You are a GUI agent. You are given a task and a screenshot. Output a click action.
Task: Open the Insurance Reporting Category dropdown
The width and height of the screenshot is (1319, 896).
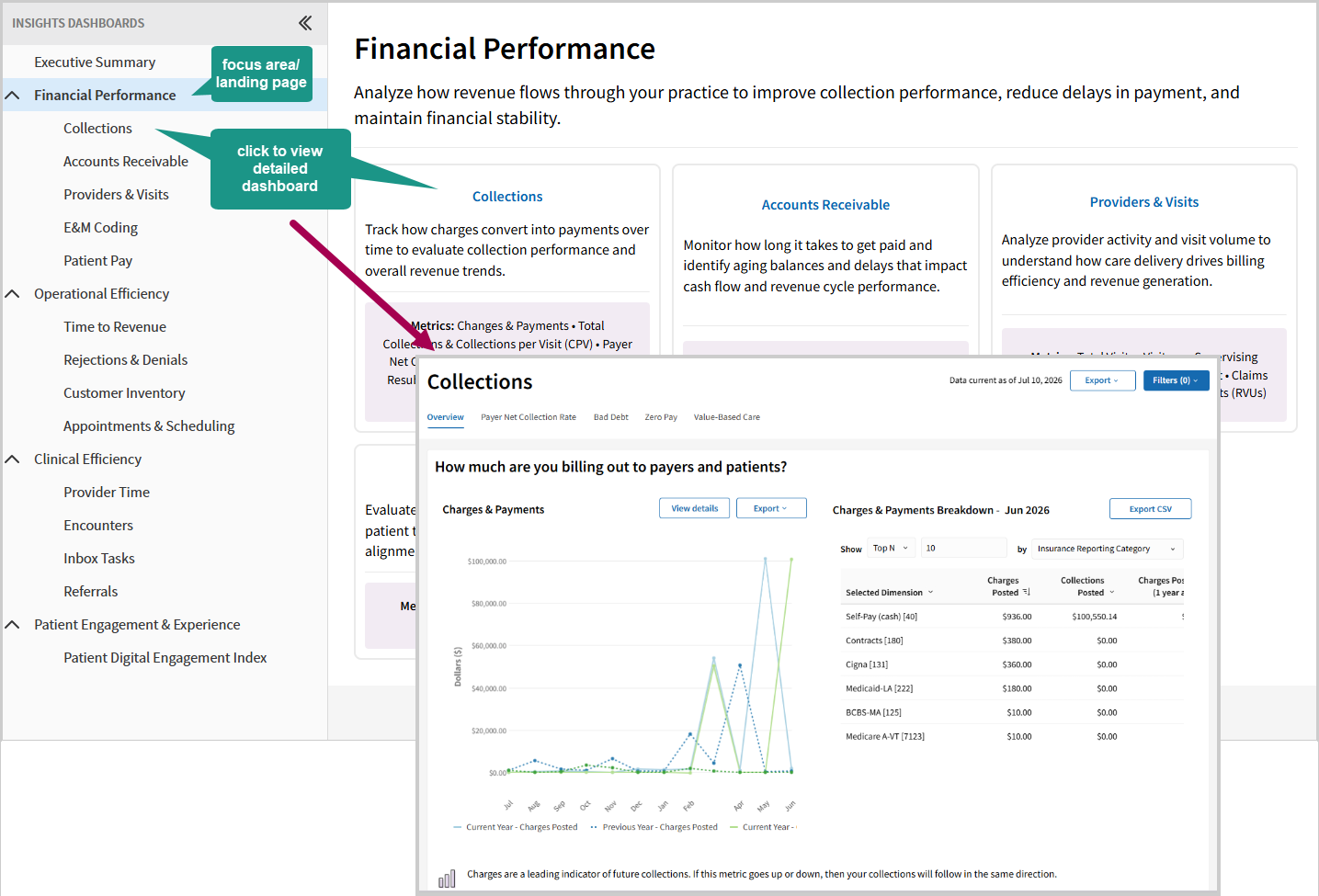(1107, 549)
